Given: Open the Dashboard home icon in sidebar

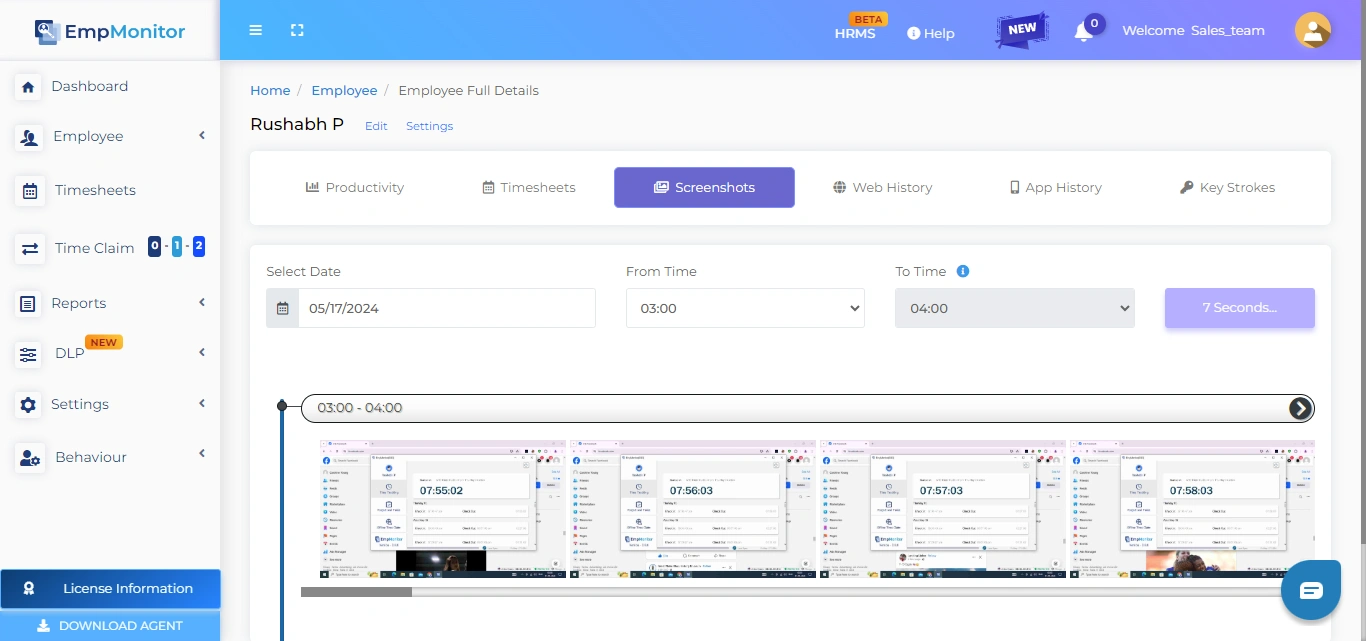Looking at the screenshot, I should coord(28,86).
